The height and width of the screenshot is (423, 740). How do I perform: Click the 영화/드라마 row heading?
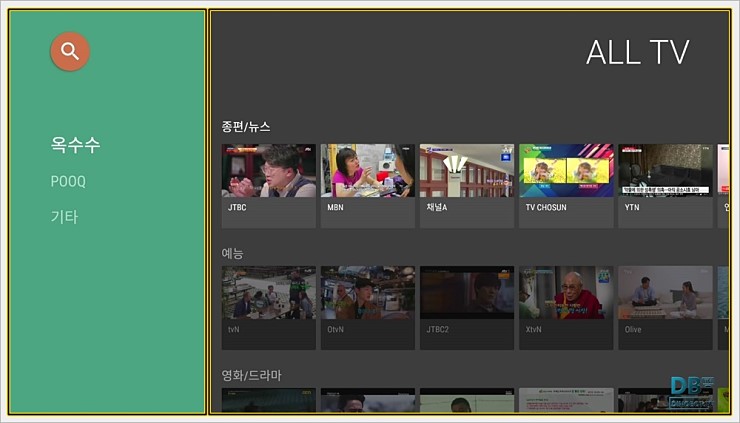[x=252, y=376]
